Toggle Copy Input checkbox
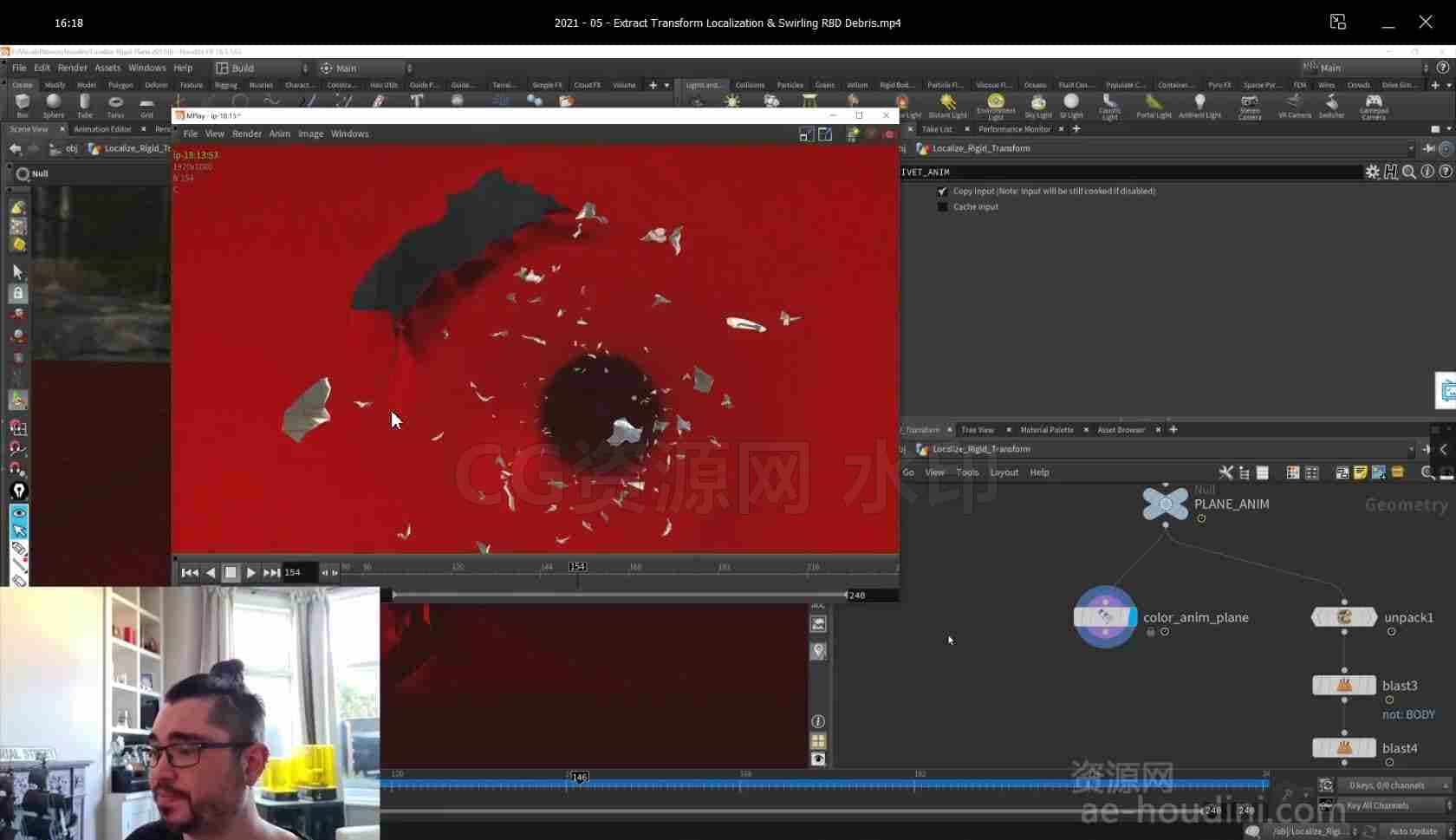Image resolution: width=1456 pixels, height=840 pixels. (942, 191)
